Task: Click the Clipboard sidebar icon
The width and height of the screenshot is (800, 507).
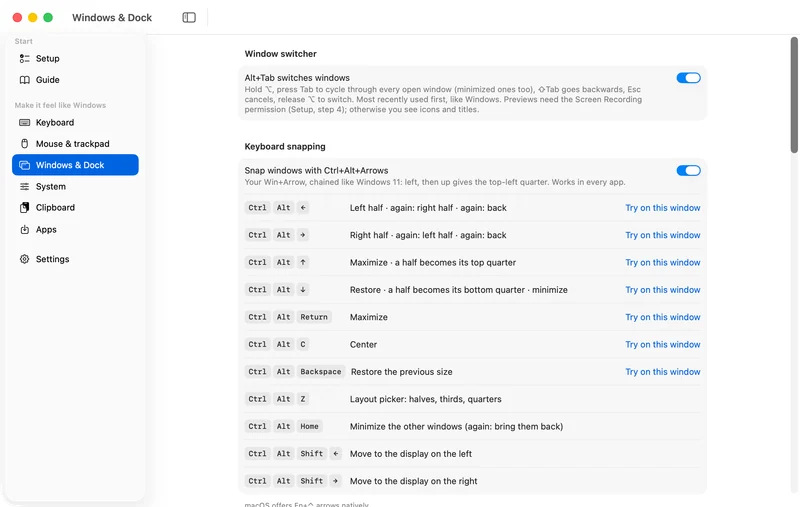Action: 24,208
